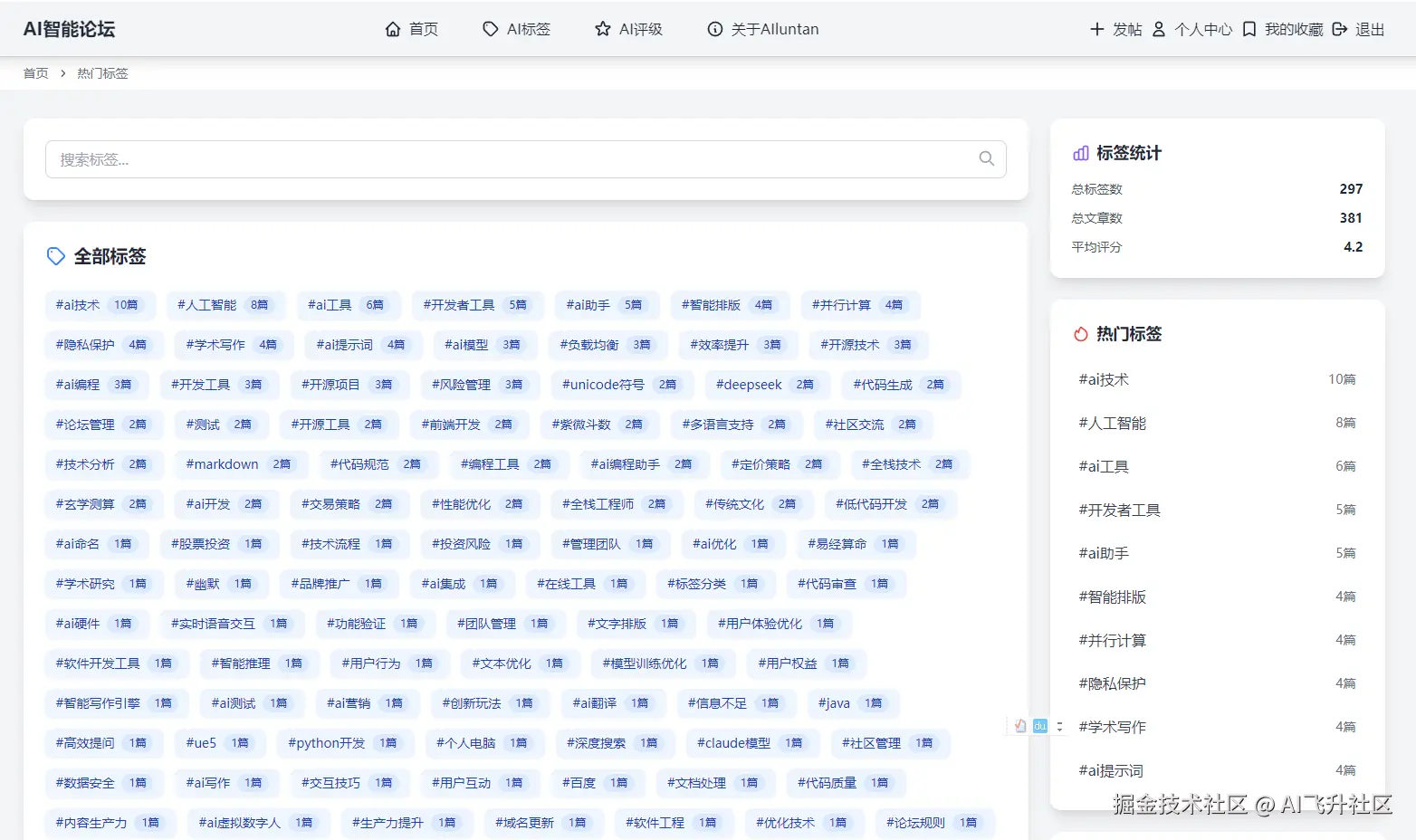Screen dimensions: 1416x840
Task: Go to 个人中心
Action: tap(1192, 29)
